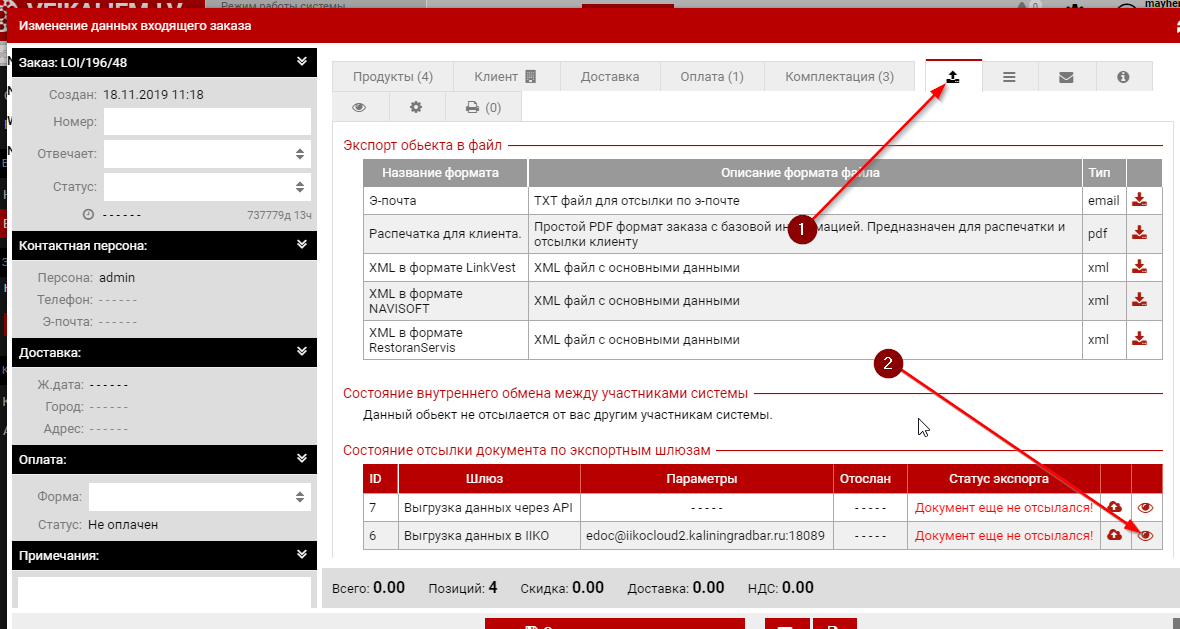View API gateway export details eye icon
The image size is (1180, 629).
[x=1146, y=508]
